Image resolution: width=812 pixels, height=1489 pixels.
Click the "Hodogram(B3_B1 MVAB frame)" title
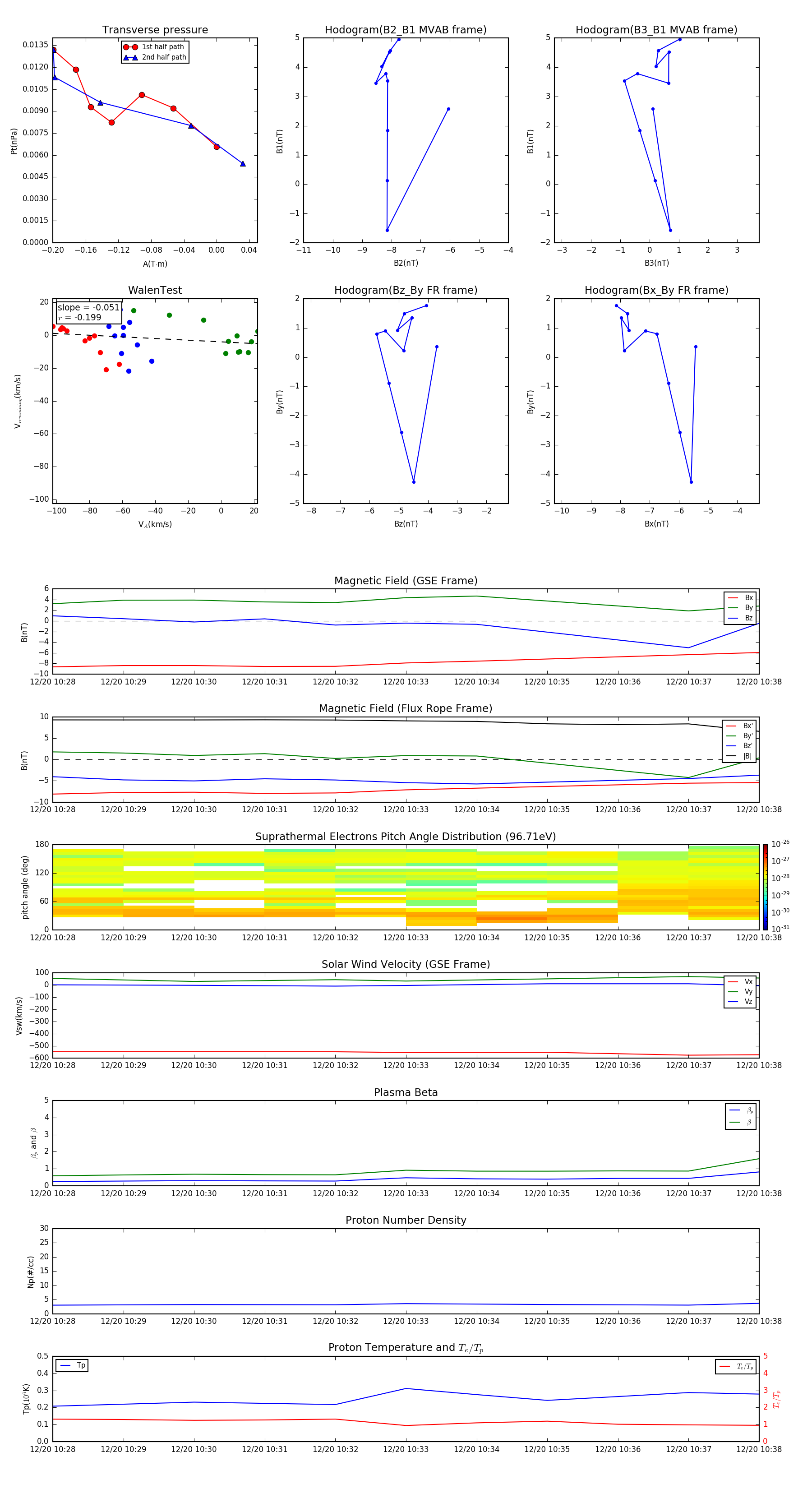(656, 30)
